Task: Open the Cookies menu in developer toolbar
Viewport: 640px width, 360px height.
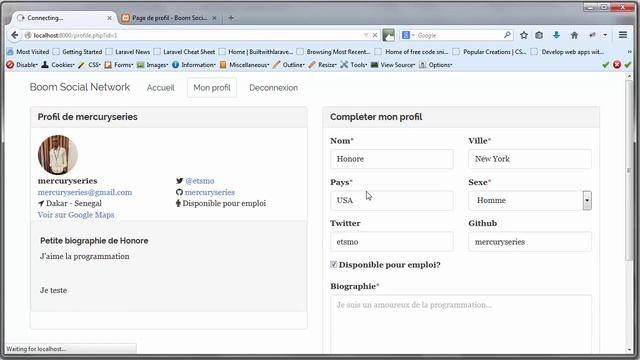Action: [x=58, y=65]
